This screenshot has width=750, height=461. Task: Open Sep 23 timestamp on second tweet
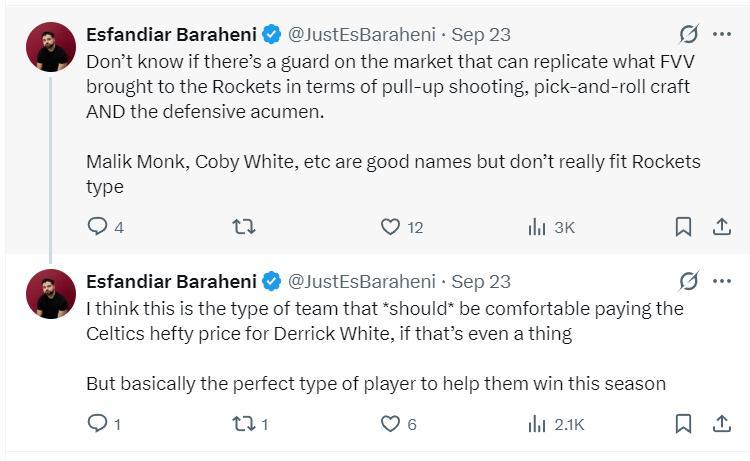click(481, 281)
